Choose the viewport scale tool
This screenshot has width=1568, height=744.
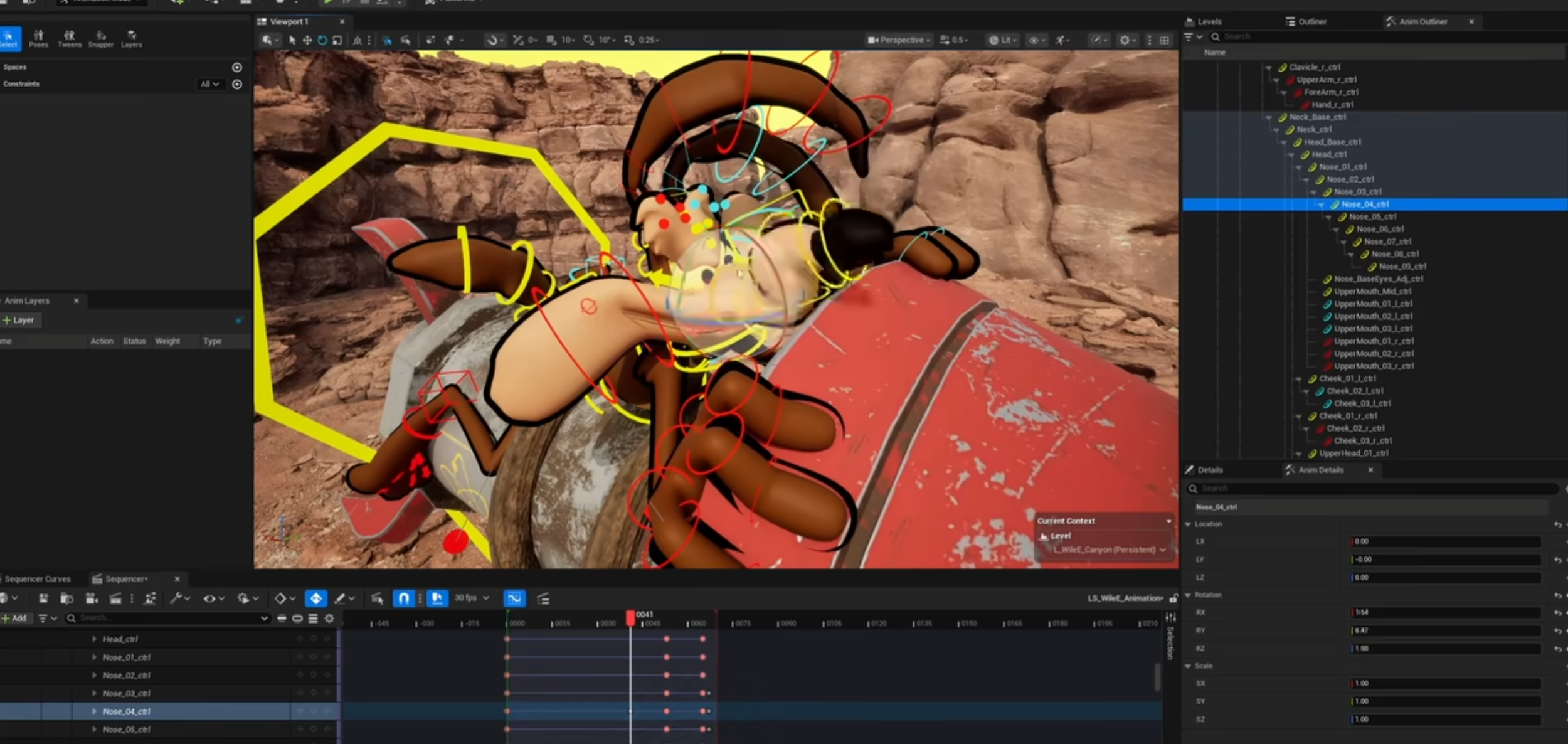point(337,40)
